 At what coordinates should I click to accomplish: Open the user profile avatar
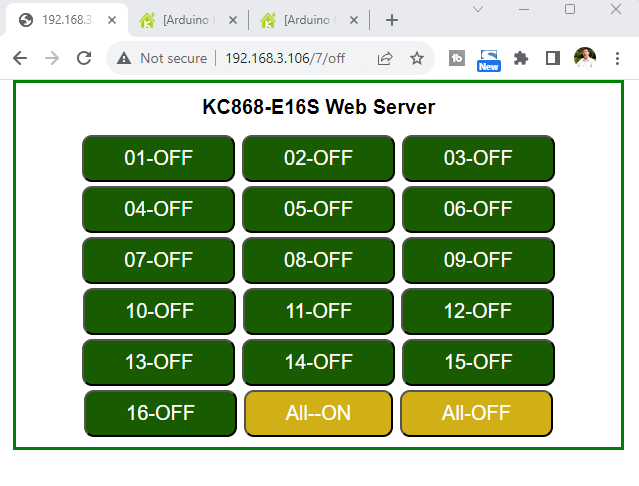tap(584, 59)
